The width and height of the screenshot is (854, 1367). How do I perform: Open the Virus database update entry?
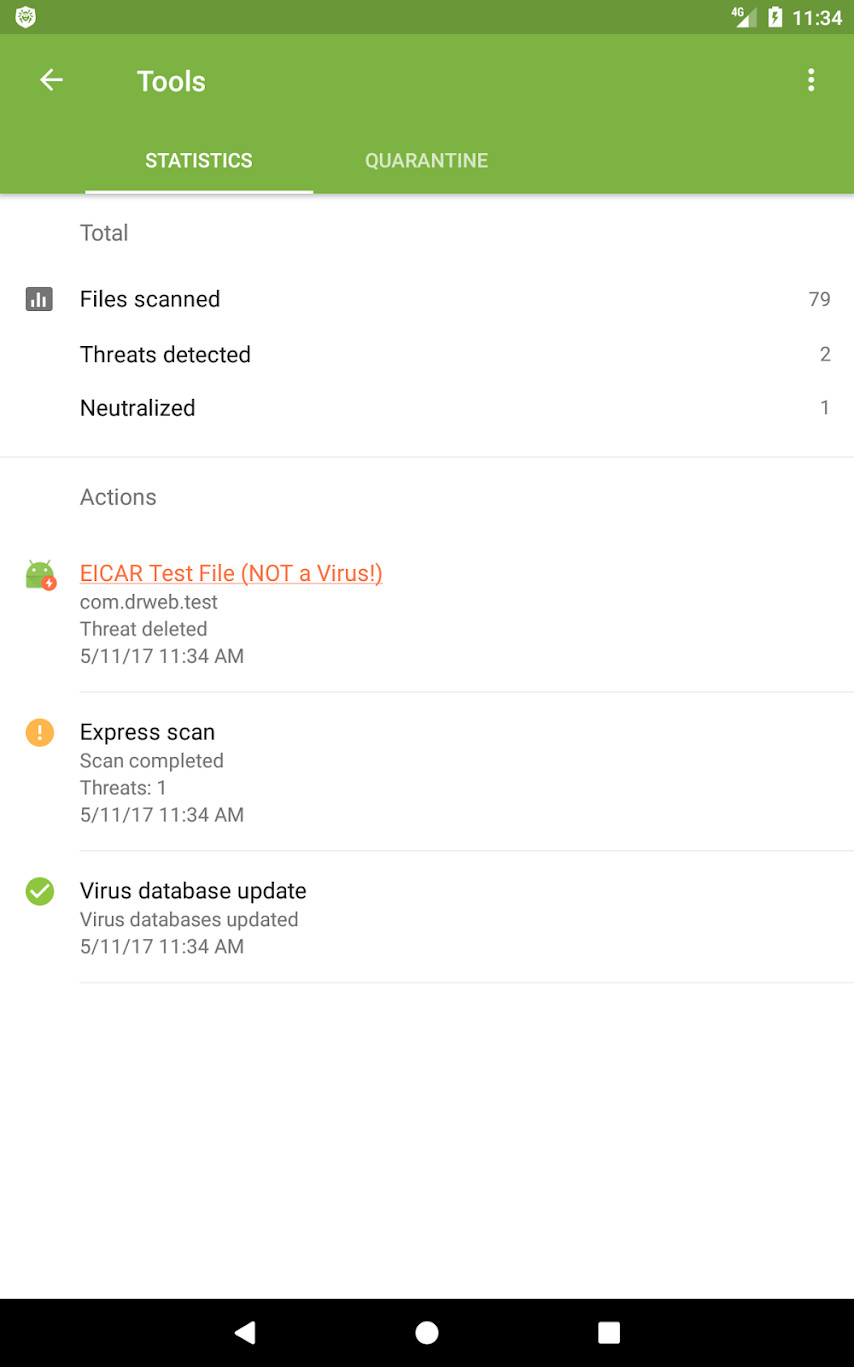coord(193,891)
